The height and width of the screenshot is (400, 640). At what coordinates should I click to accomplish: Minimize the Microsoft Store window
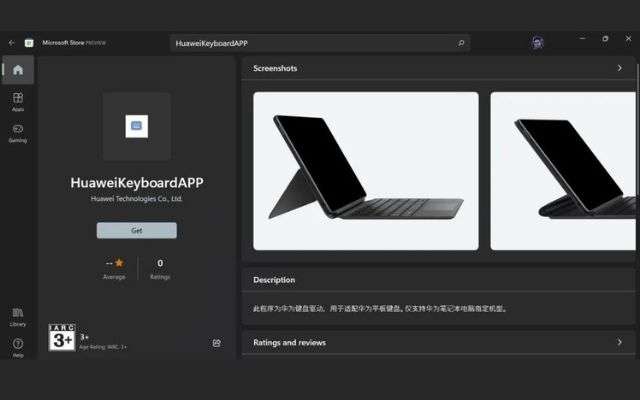point(583,38)
